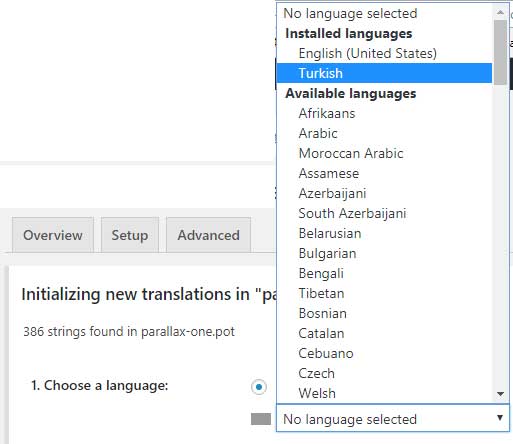The height and width of the screenshot is (444, 513).
Task: Pick Bulgarian from the language list
Action: (x=384, y=253)
